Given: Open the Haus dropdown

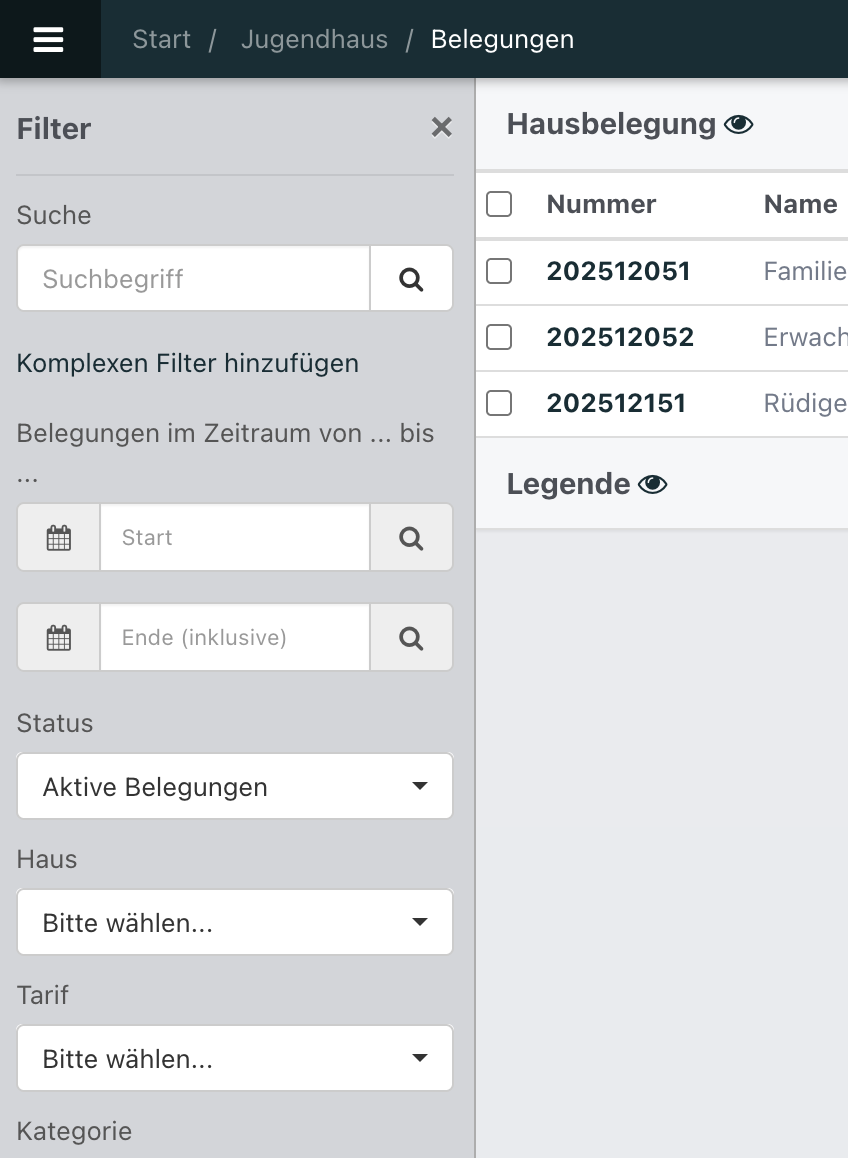Looking at the screenshot, I should (x=235, y=922).
